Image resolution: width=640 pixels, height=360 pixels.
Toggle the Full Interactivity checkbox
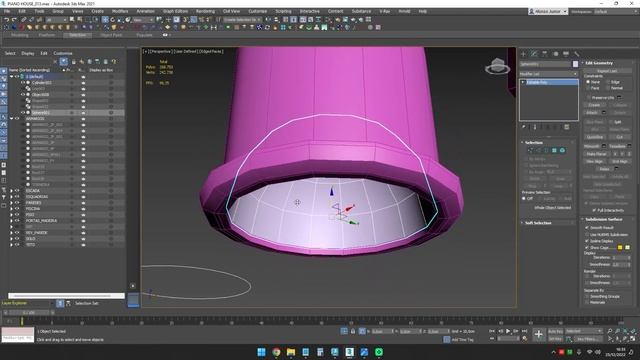tap(594, 210)
